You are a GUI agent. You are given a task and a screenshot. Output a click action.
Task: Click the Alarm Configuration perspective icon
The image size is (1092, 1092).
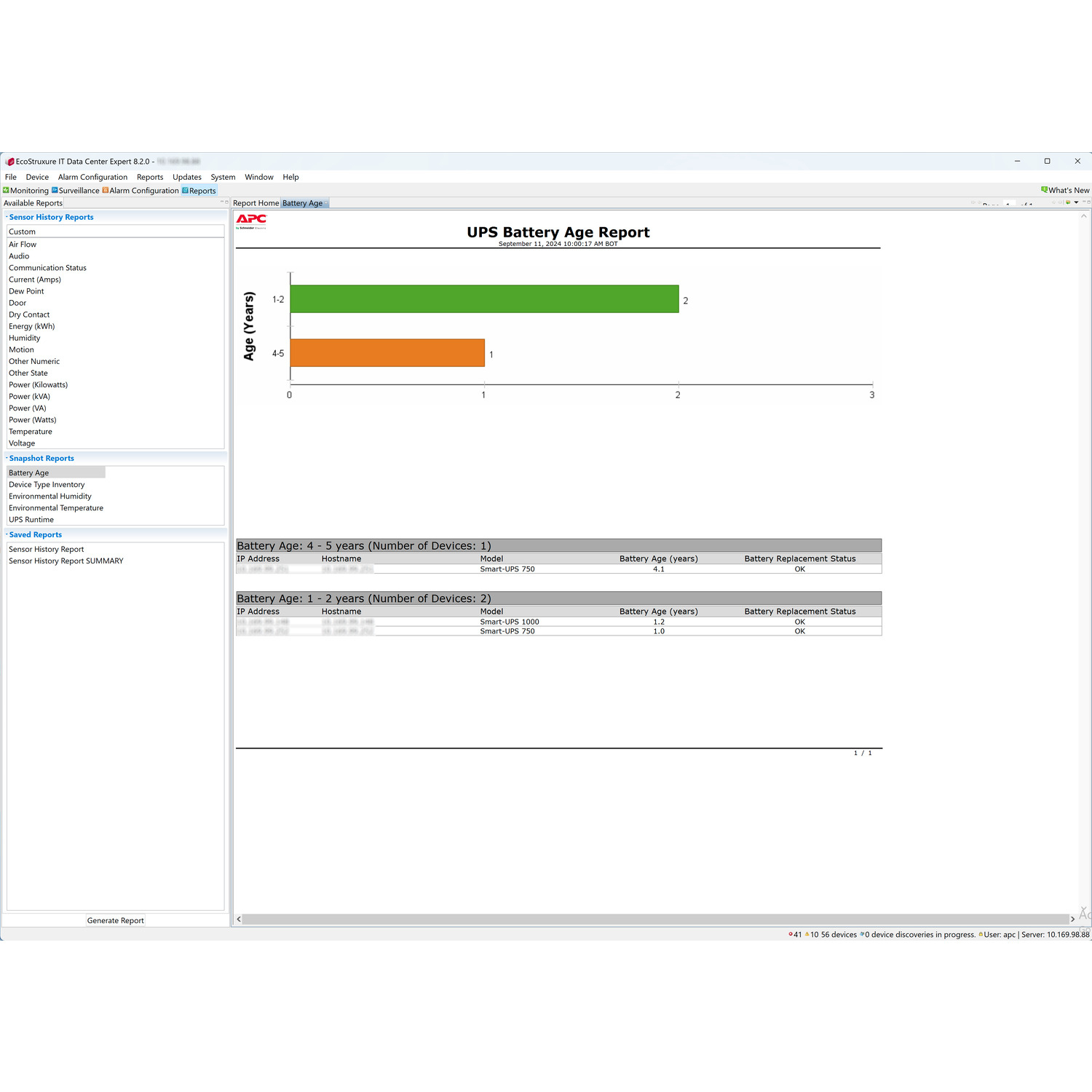pos(106,191)
